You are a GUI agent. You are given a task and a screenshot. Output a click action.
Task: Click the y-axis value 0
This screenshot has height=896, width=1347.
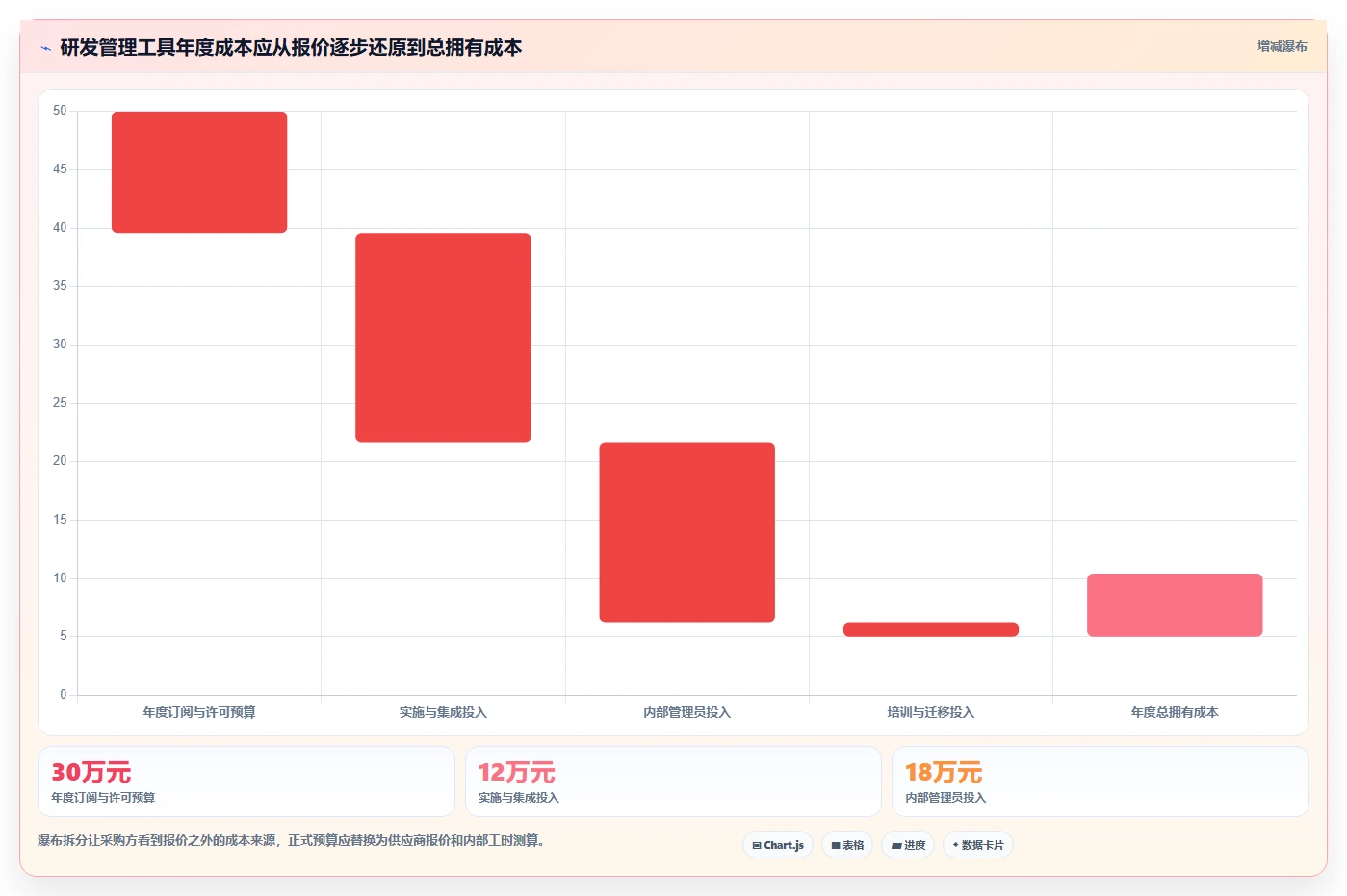pos(64,694)
